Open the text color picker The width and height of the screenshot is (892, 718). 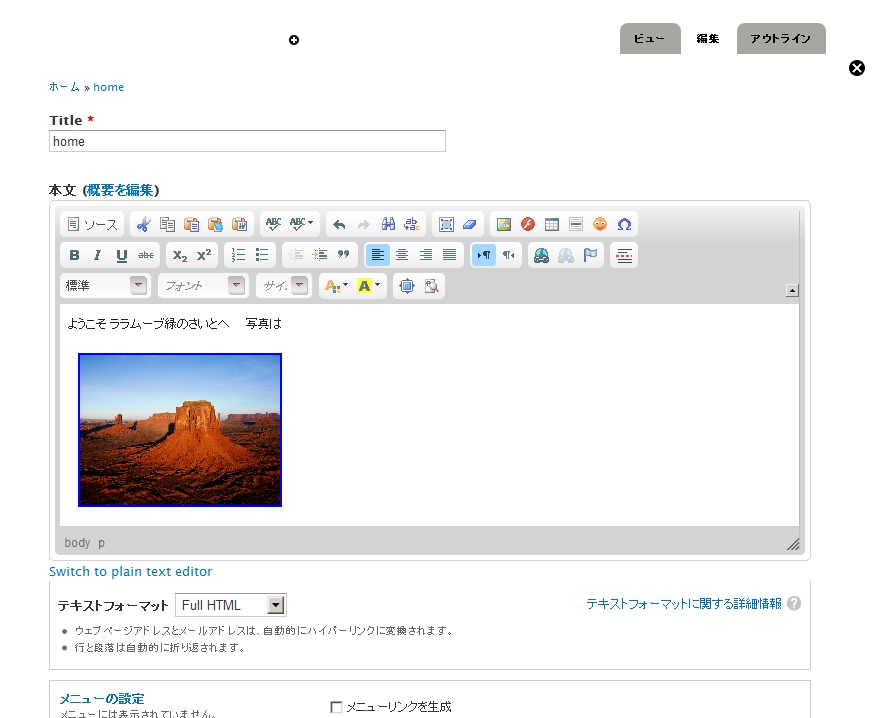(x=336, y=286)
